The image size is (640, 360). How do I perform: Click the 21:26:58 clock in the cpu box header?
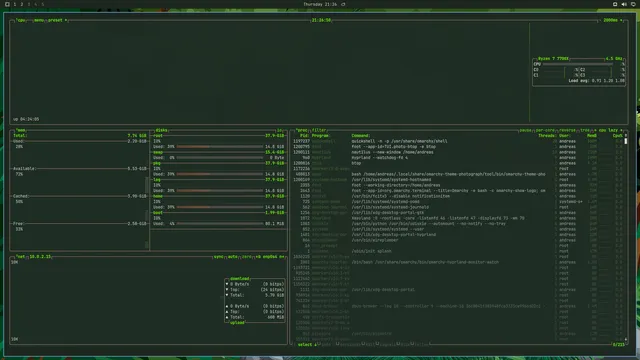coord(321,20)
